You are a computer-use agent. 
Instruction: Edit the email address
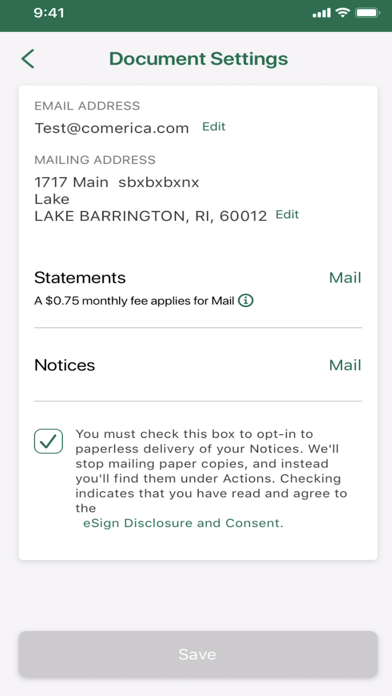(214, 127)
